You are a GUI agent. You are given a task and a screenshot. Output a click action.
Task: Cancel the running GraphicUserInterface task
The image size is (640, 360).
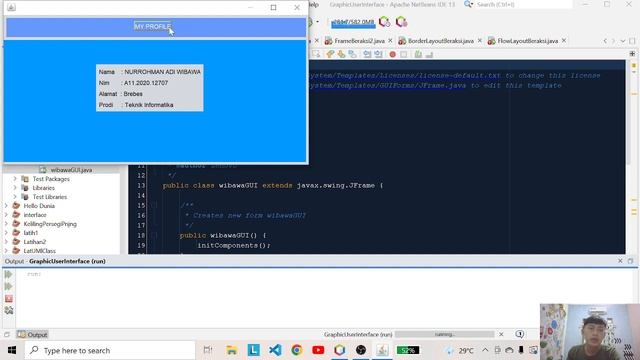[501, 334]
